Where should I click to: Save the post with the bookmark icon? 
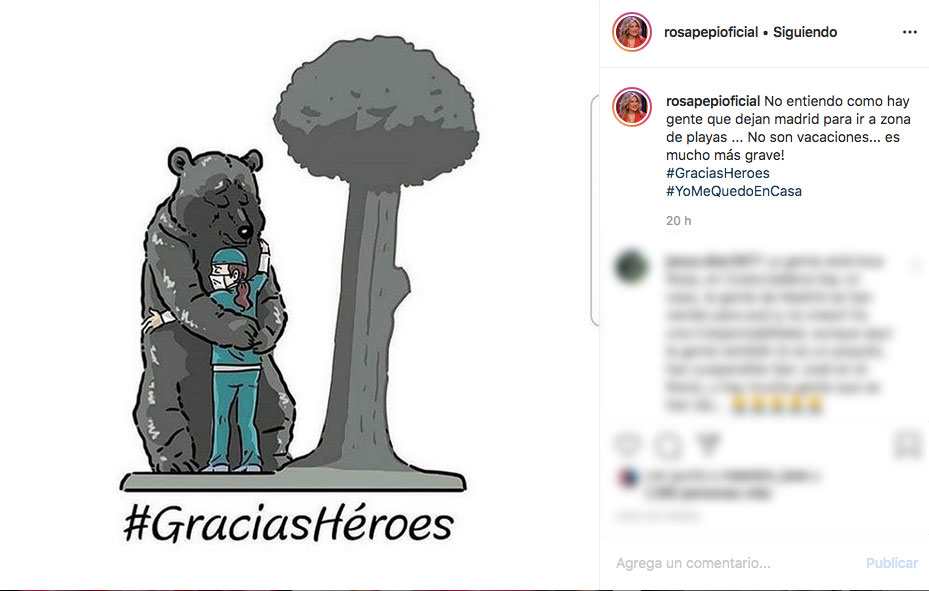click(907, 444)
